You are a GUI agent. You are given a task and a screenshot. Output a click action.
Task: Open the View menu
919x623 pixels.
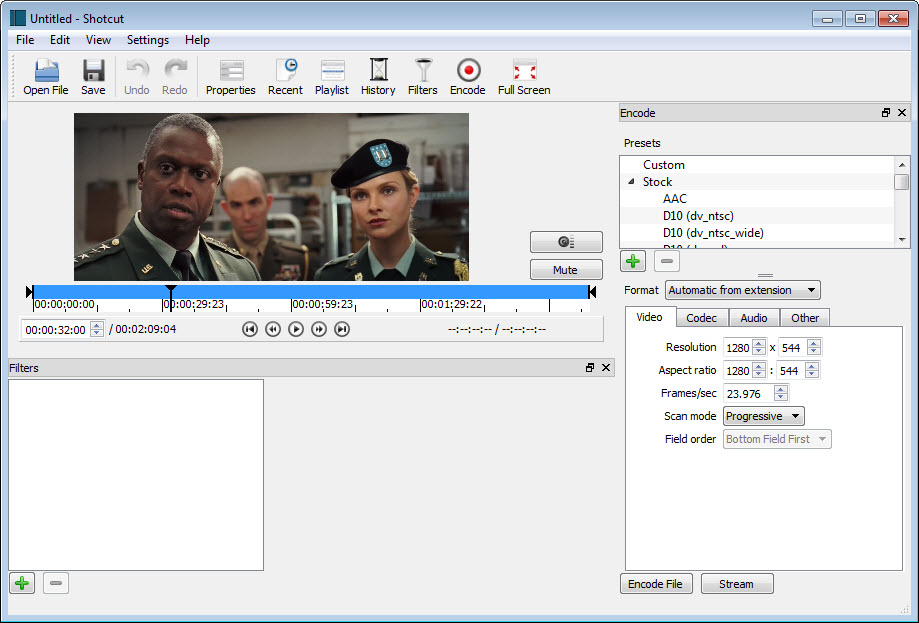98,40
